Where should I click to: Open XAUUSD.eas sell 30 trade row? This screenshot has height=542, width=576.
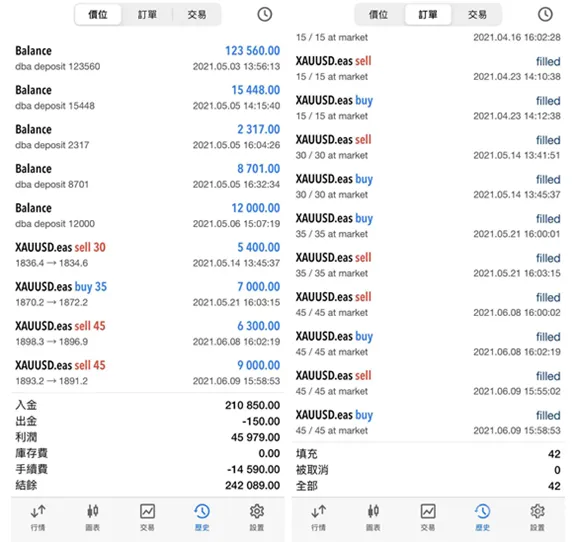point(147,255)
